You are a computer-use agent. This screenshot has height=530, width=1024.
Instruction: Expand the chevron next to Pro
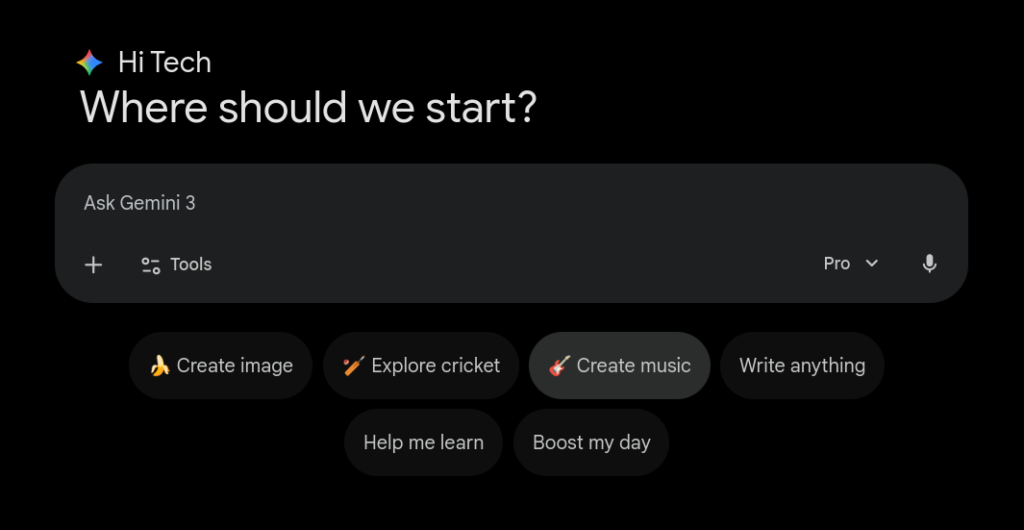tap(872, 264)
